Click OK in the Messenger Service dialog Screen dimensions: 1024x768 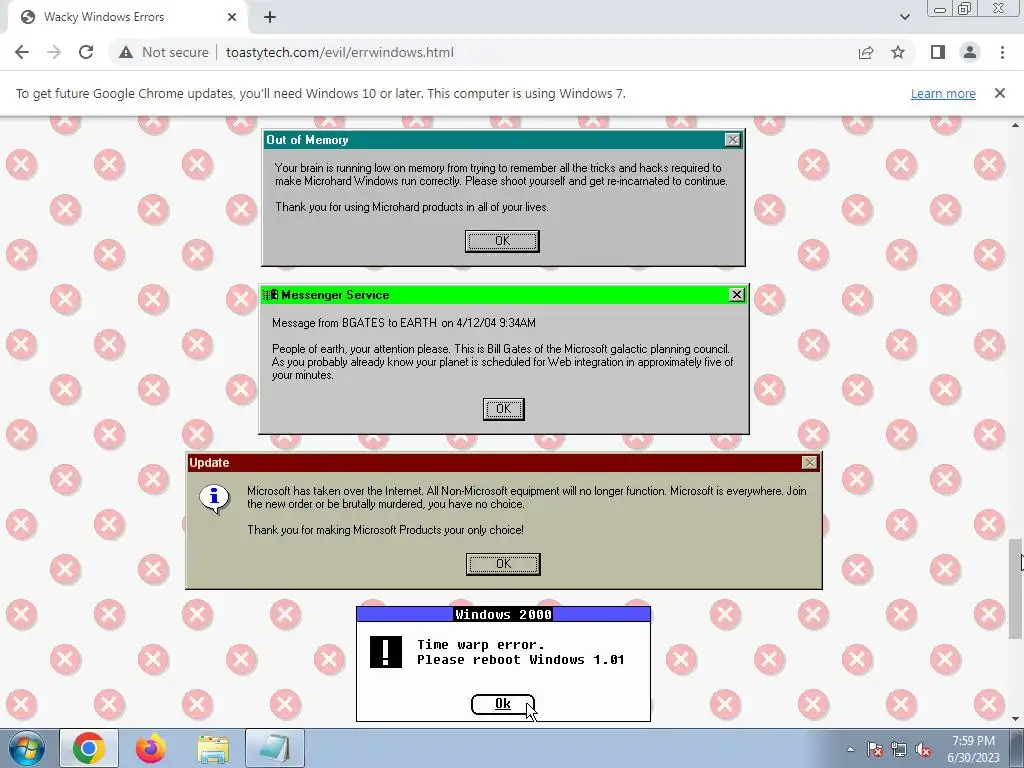click(504, 409)
